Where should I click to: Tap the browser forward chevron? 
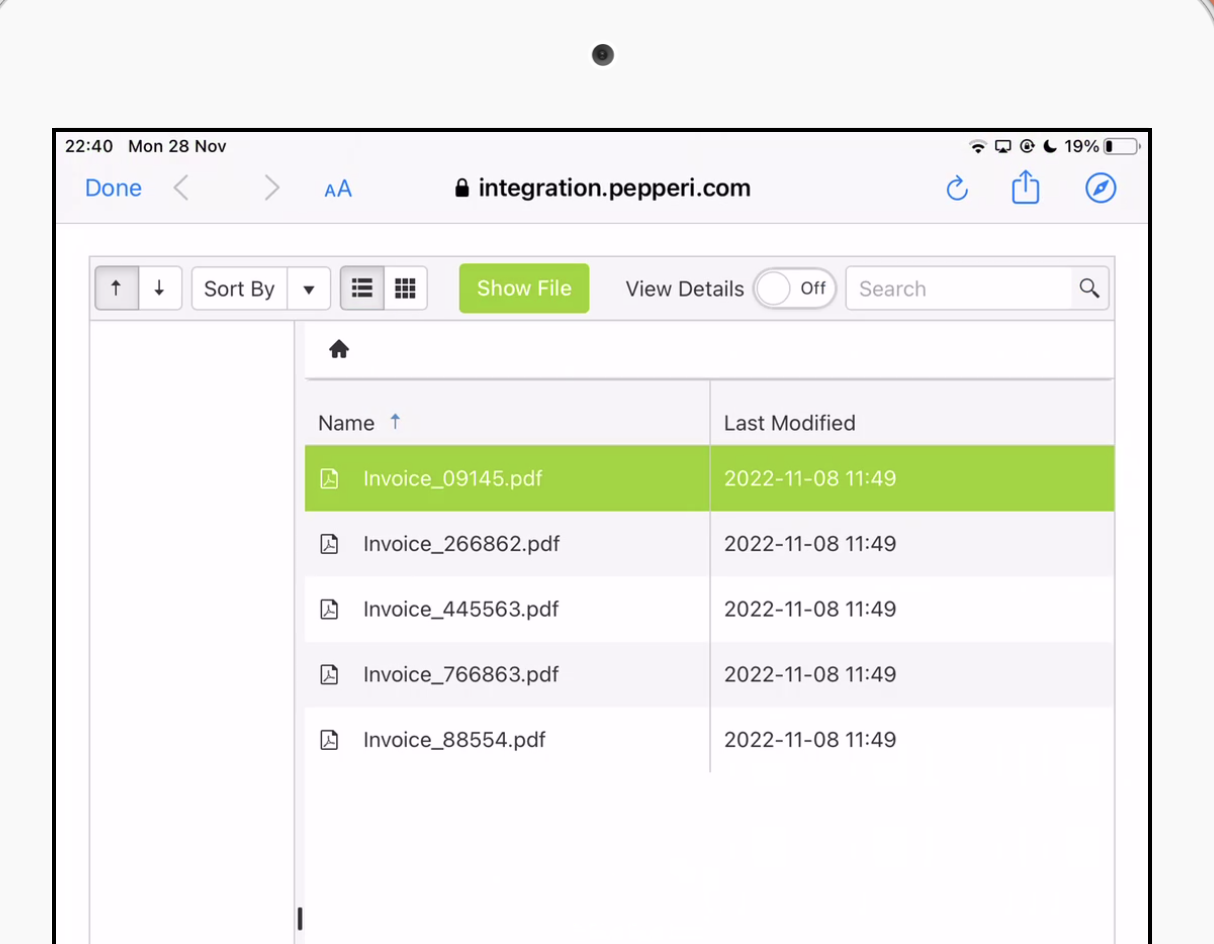(271, 188)
